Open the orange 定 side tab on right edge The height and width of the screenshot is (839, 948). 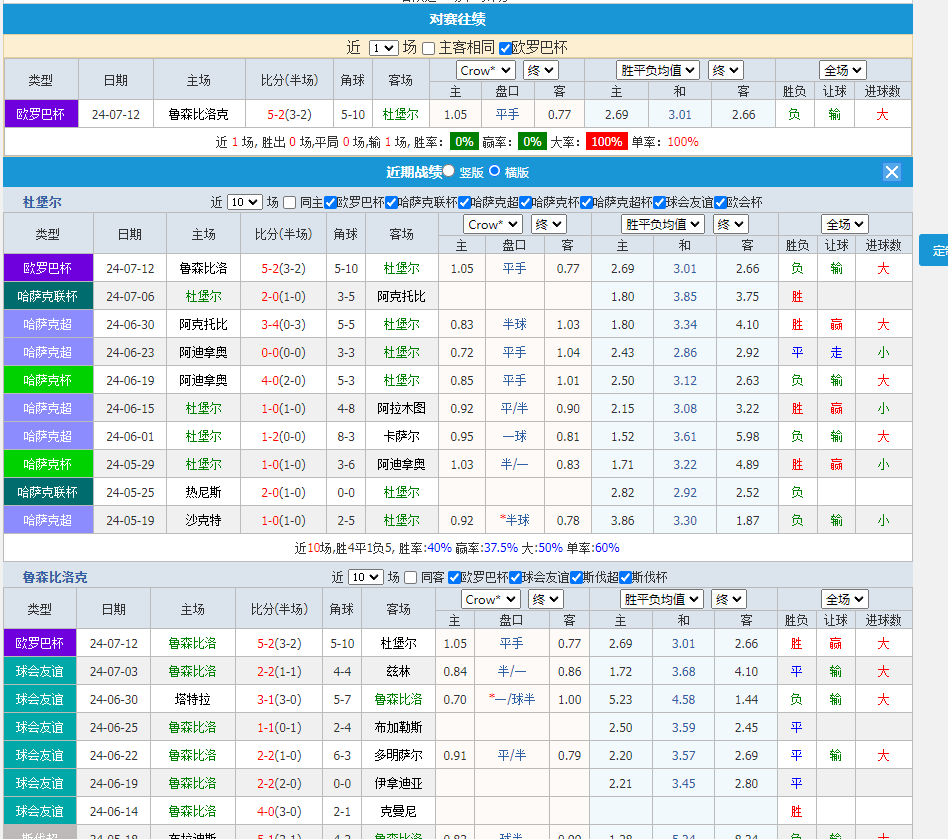point(937,251)
